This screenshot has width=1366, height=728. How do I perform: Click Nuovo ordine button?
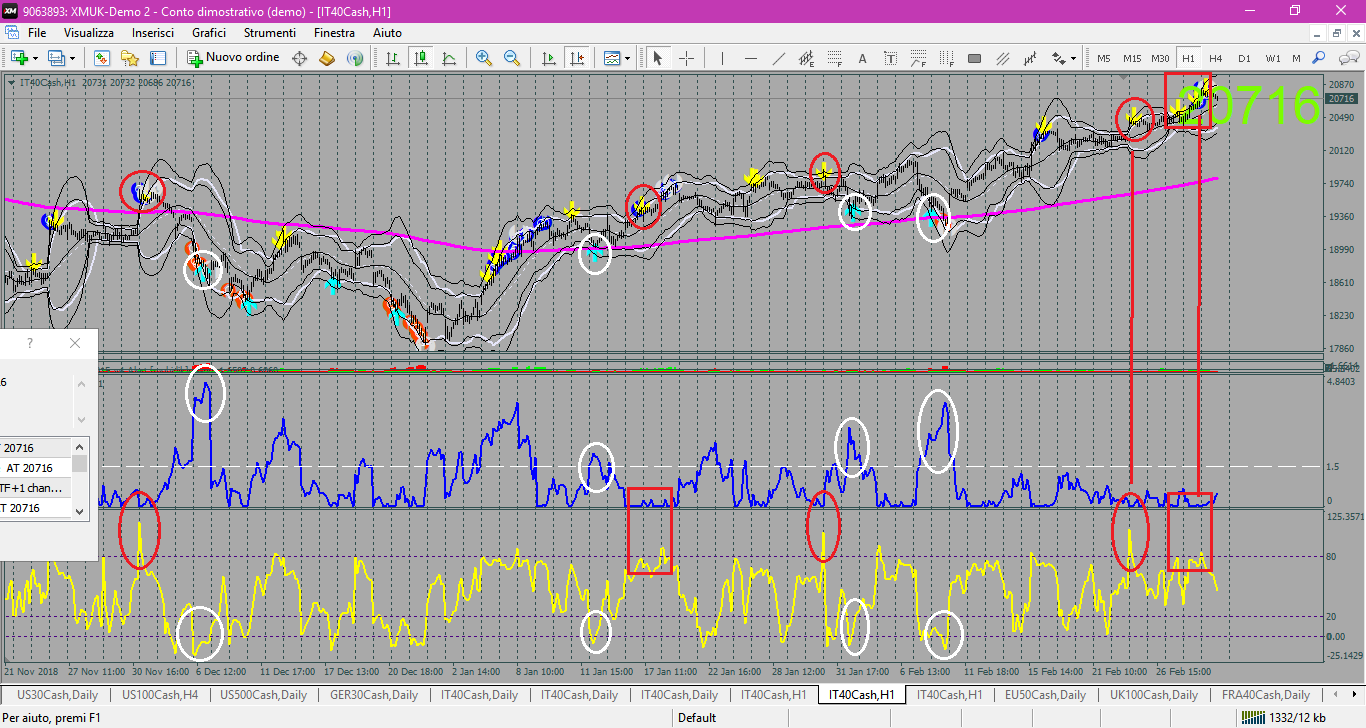pos(233,58)
